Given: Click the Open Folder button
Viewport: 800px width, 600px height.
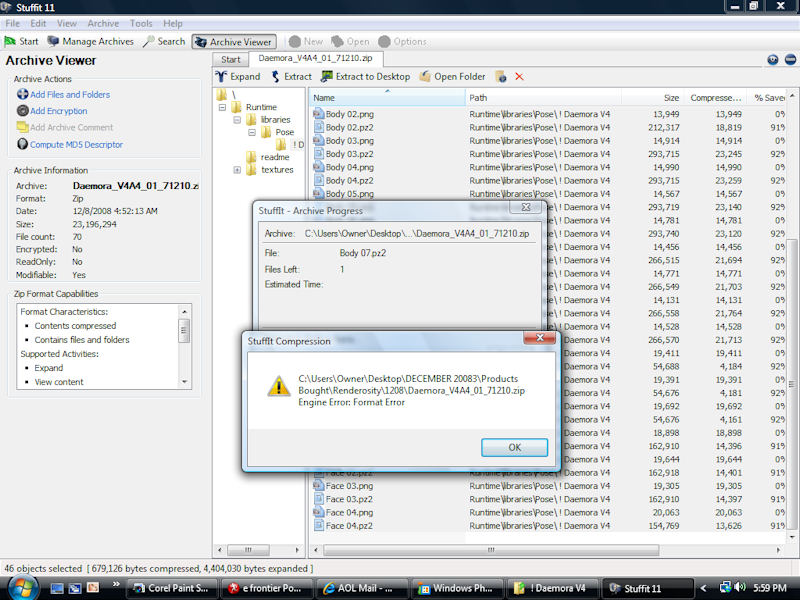Looking at the screenshot, I should (x=452, y=77).
